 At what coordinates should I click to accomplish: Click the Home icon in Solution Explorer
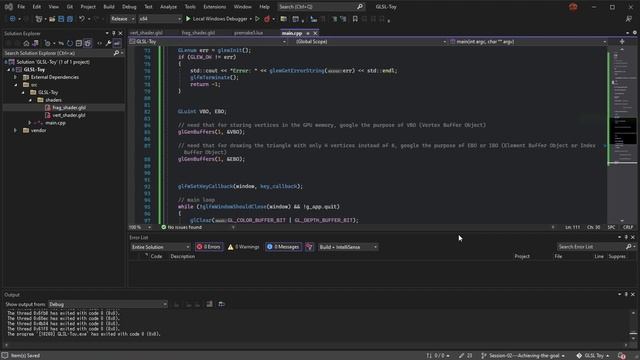pyautogui.click(x=26, y=43)
